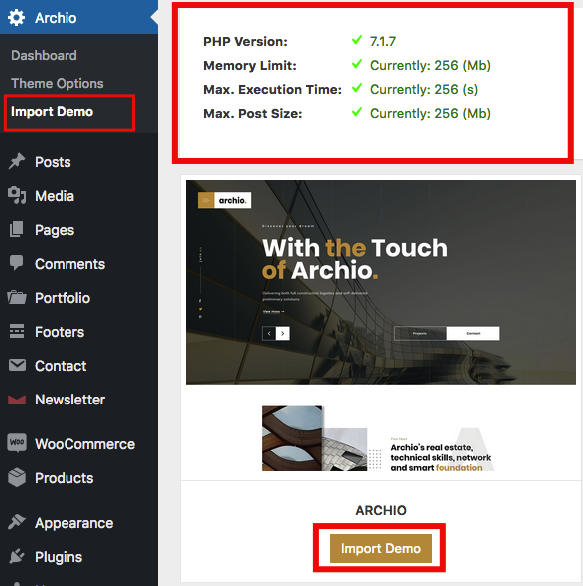Image resolution: width=583 pixels, height=586 pixels.
Task: Click the ARCHIO demo title
Action: (381, 510)
